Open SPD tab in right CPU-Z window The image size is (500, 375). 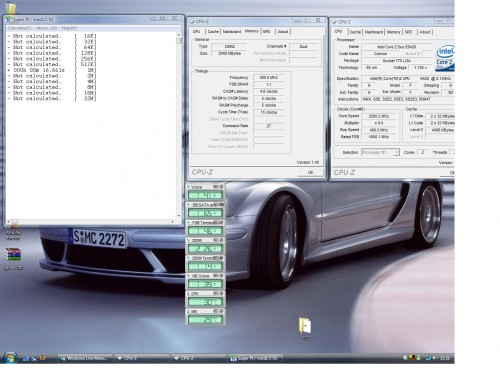tap(408, 32)
